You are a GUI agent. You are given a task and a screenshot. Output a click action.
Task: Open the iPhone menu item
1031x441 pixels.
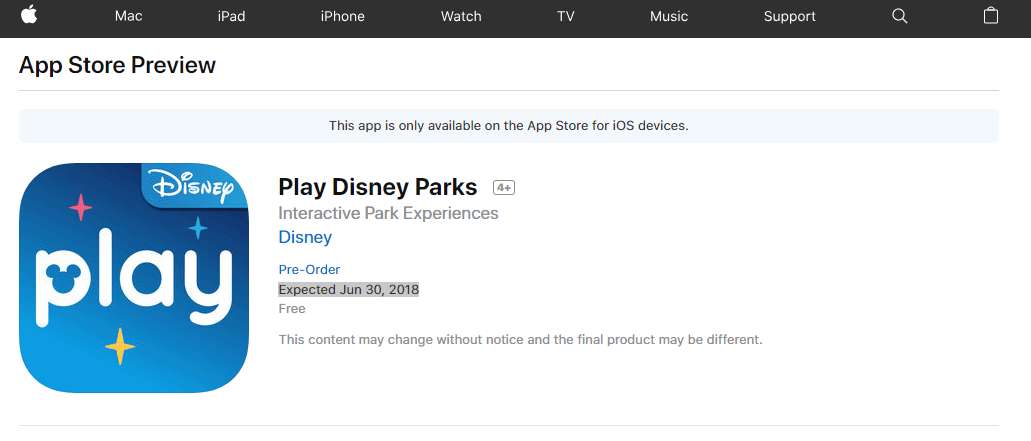point(343,16)
